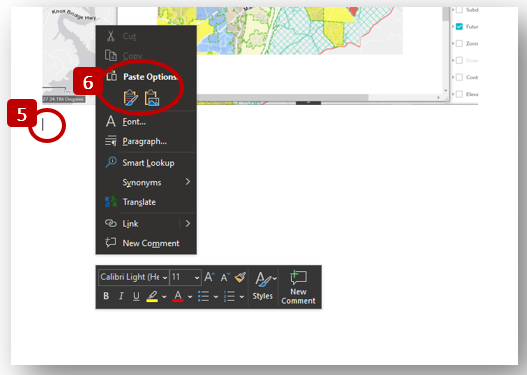
Task: Select Translate menu entry
Action: tap(146, 202)
